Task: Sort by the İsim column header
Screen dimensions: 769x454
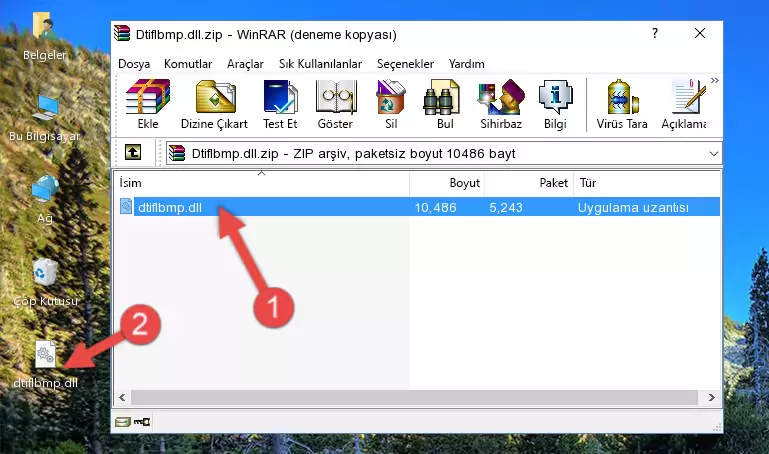Action: click(262, 183)
